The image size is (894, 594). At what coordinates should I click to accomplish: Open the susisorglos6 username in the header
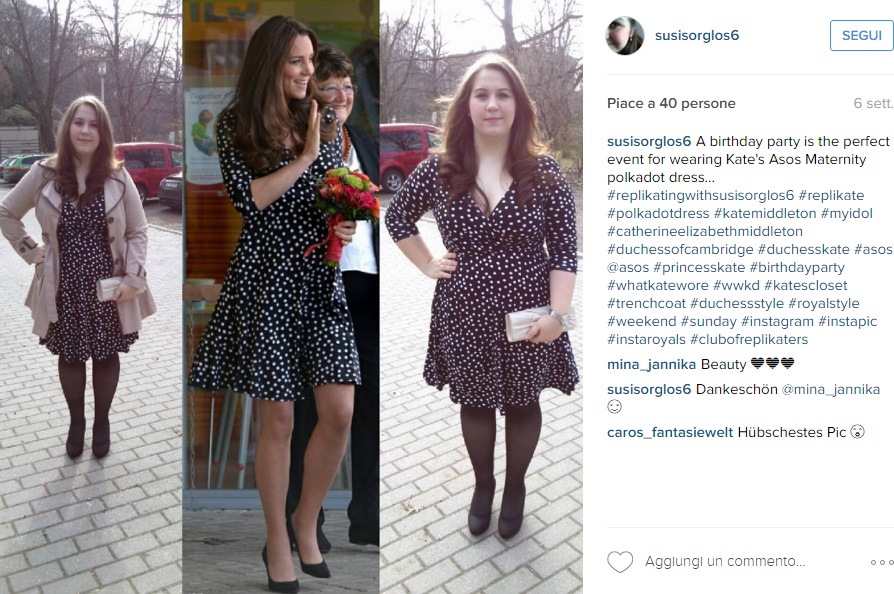697,35
